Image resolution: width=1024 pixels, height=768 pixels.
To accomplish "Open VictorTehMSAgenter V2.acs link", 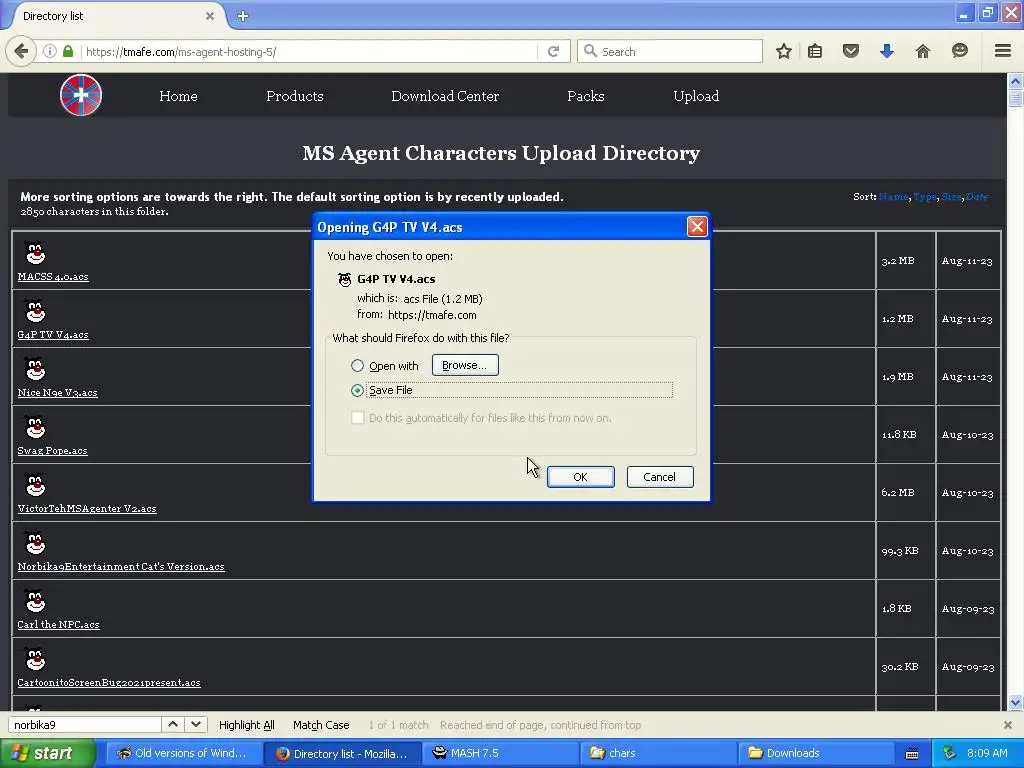I will [87, 508].
